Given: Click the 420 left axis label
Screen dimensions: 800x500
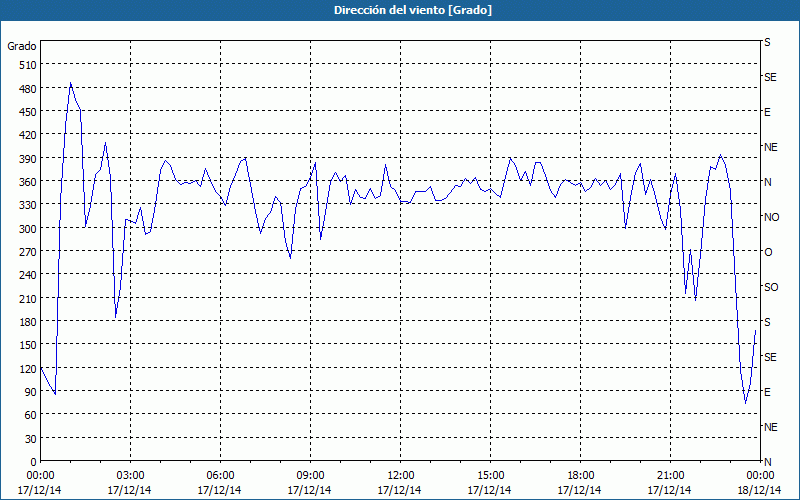Looking at the screenshot, I should click(29, 135).
